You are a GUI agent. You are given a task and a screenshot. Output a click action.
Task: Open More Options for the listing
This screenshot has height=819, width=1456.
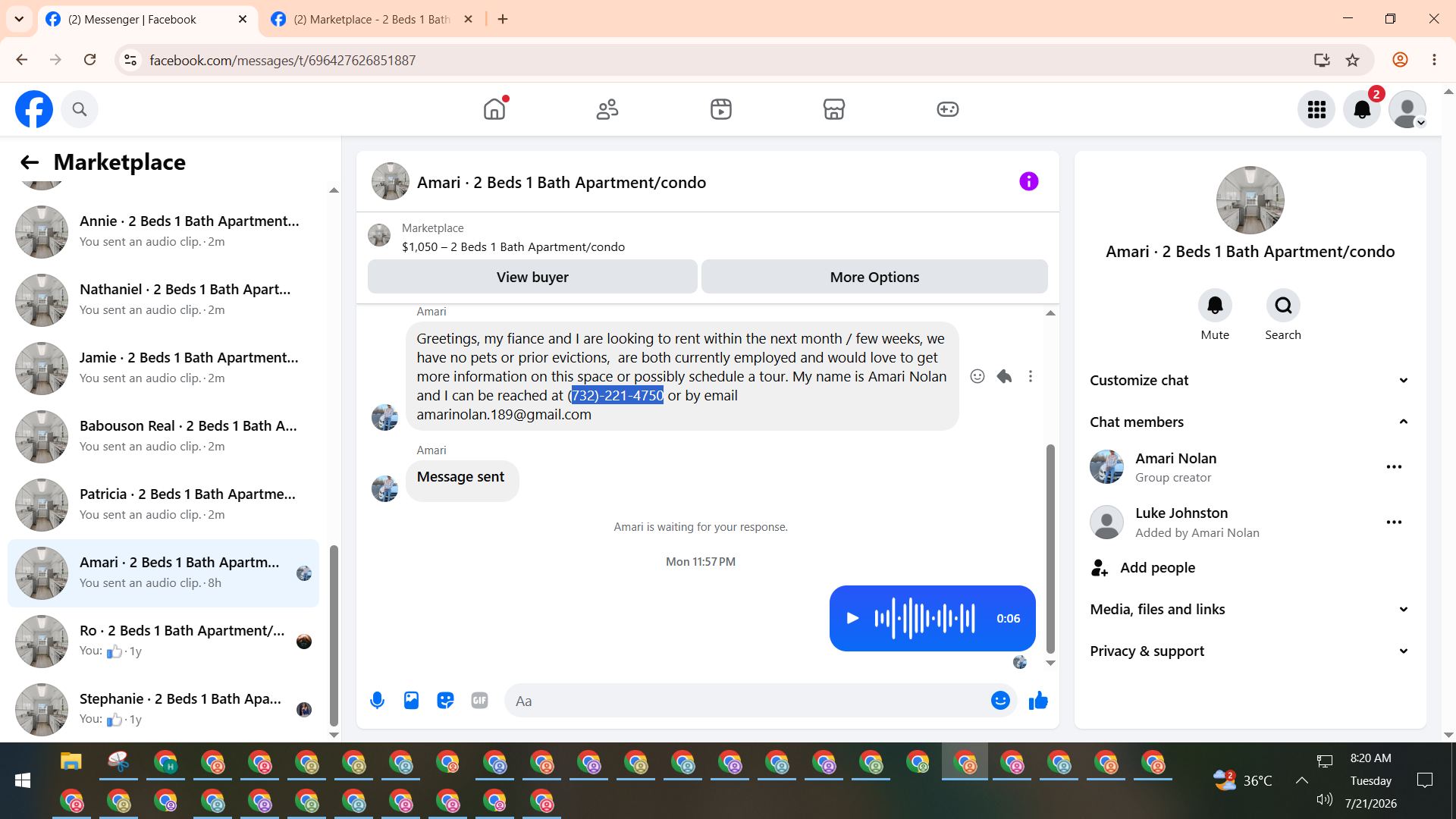(x=874, y=277)
